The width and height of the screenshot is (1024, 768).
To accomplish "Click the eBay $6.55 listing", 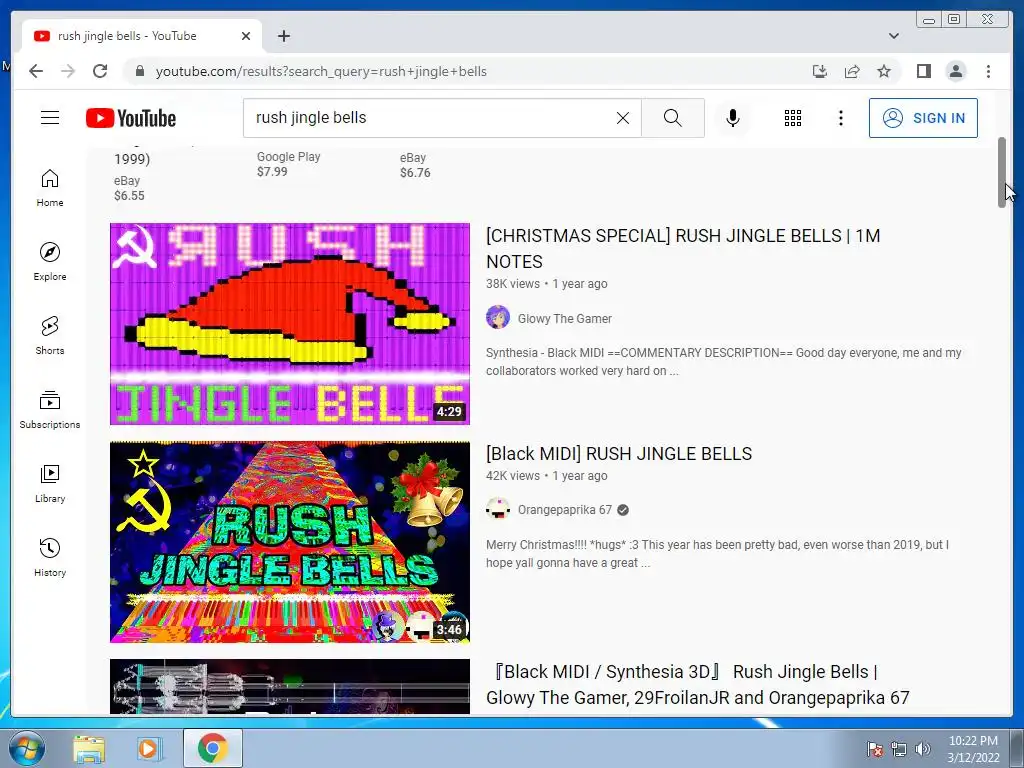I will 129,188.
